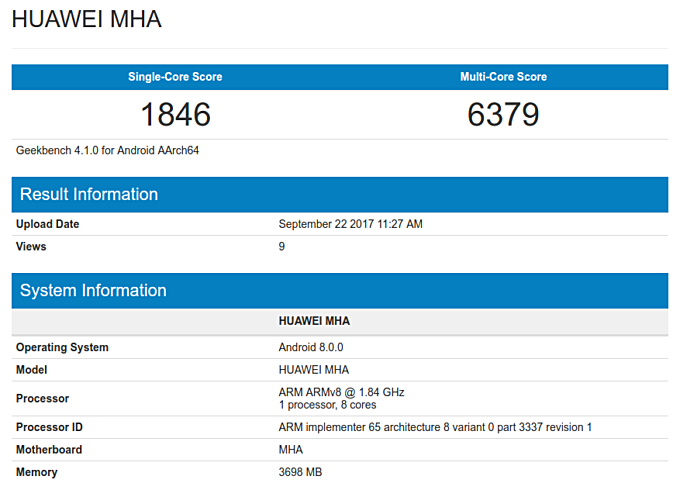680x490 pixels.
Task: Select the Multi-Core Score header
Action: pyautogui.click(x=503, y=77)
